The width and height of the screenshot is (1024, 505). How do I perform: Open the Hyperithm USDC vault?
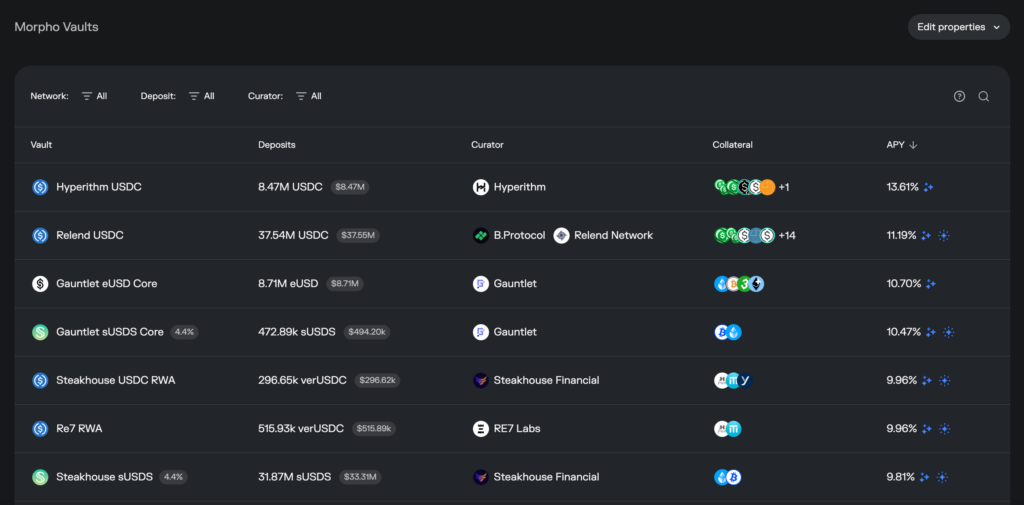coord(99,187)
